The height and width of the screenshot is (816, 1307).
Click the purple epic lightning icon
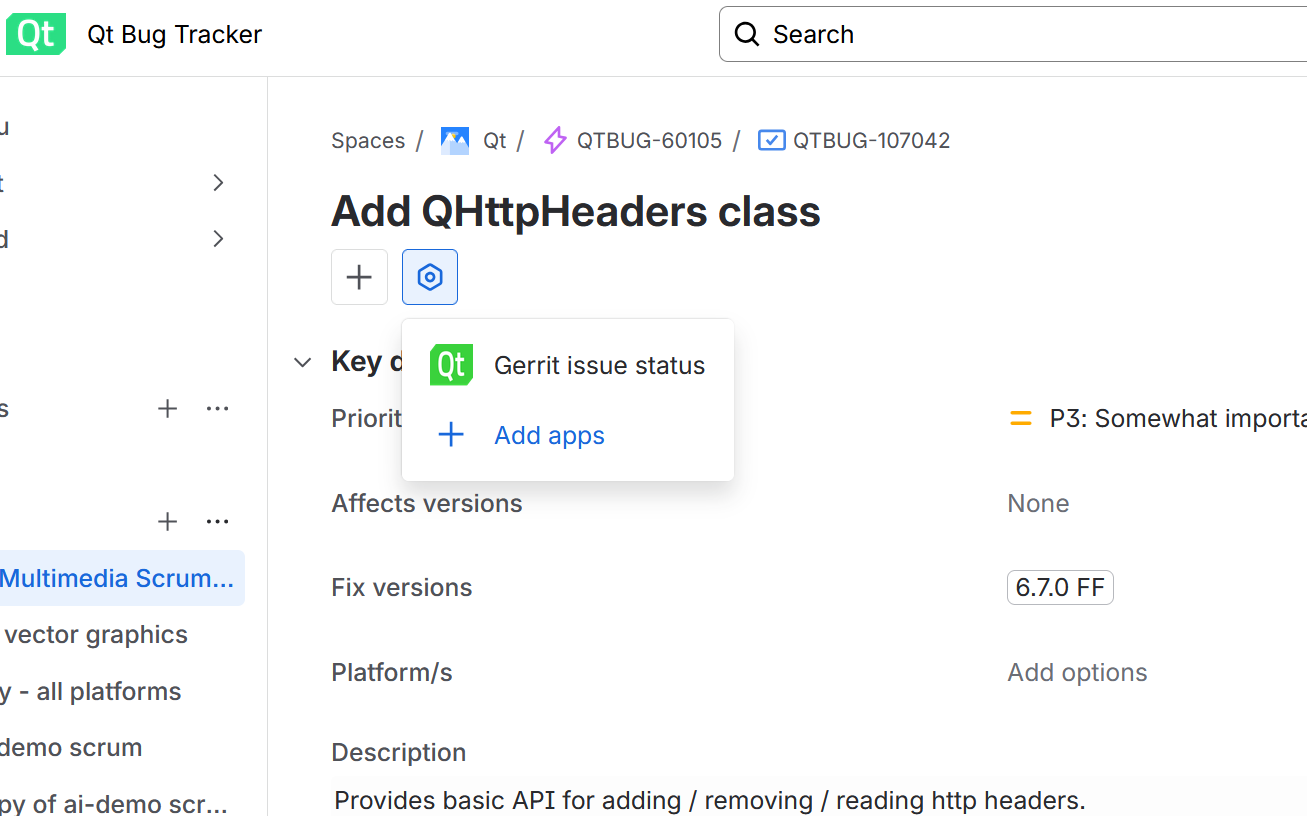555,141
